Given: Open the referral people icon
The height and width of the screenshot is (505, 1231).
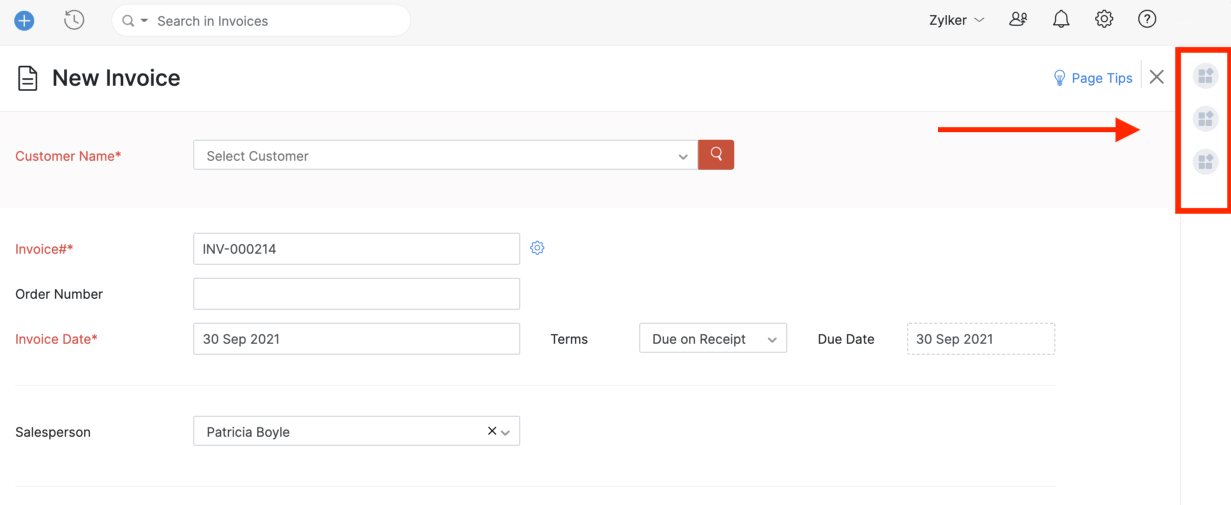Looking at the screenshot, I should coord(1018,19).
